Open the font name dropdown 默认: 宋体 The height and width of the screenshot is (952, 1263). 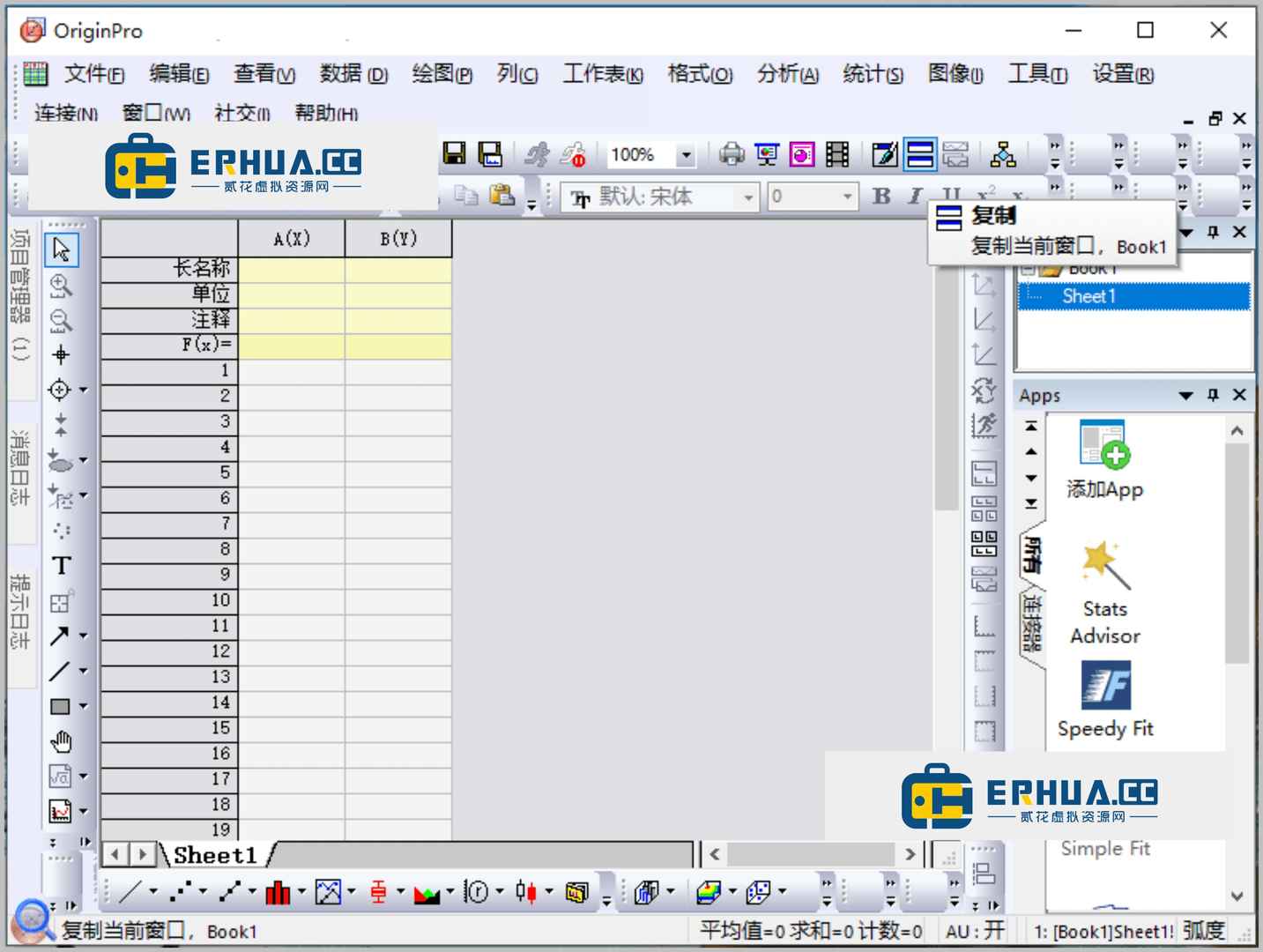(748, 197)
